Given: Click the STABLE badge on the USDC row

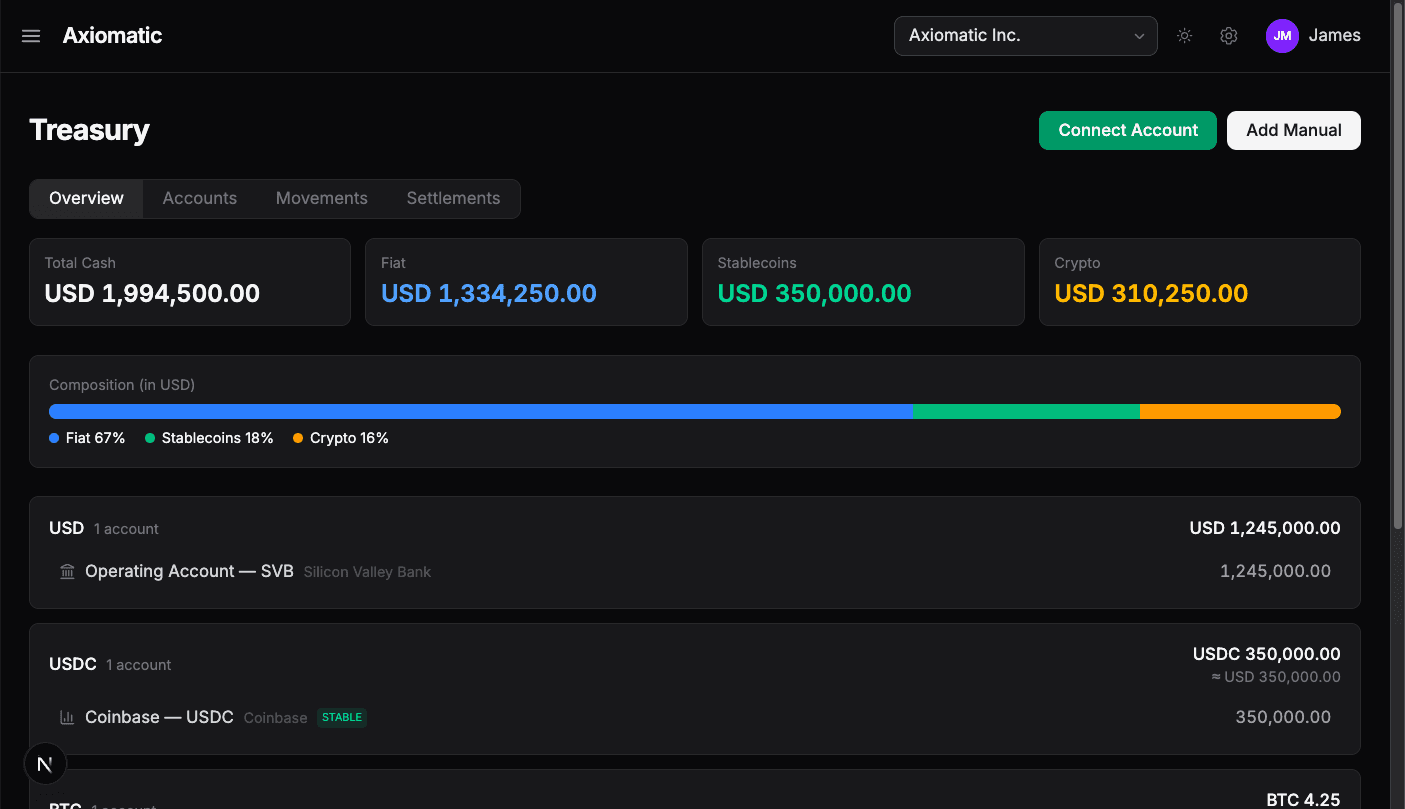Looking at the screenshot, I should pyautogui.click(x=341, y=717).
